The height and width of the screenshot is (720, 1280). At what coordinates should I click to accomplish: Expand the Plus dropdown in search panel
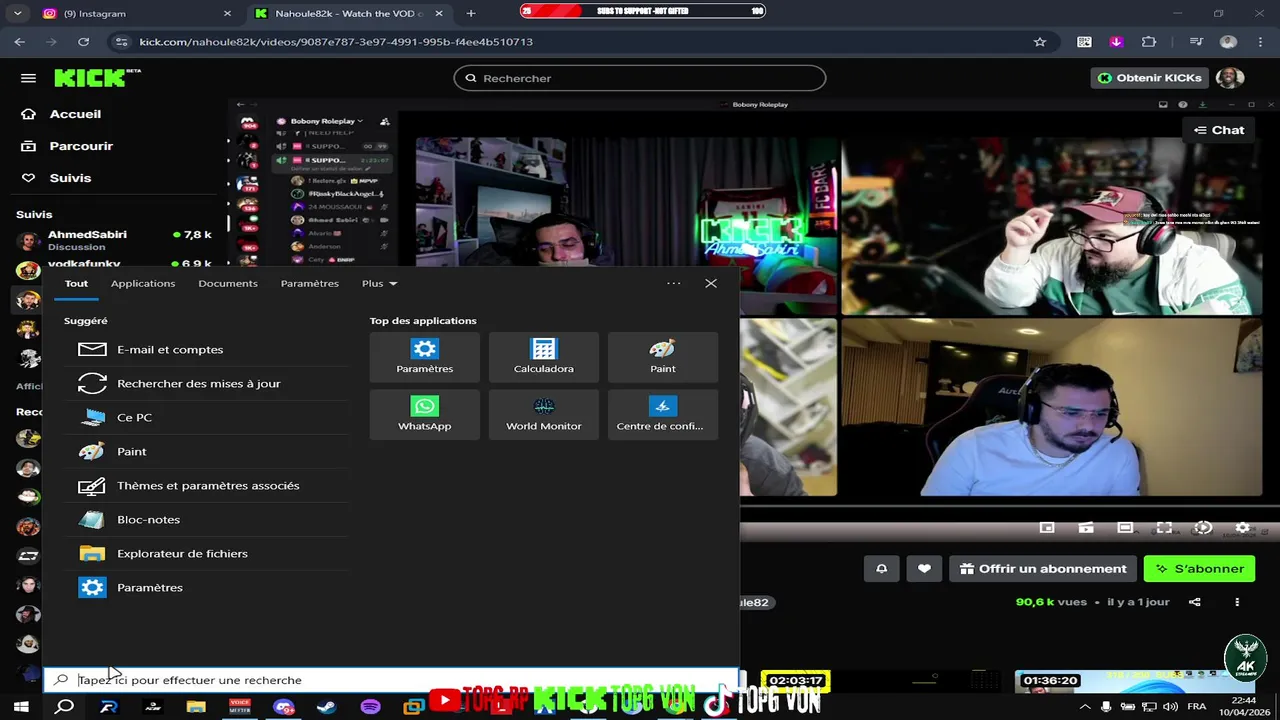[x=379, y=283]
